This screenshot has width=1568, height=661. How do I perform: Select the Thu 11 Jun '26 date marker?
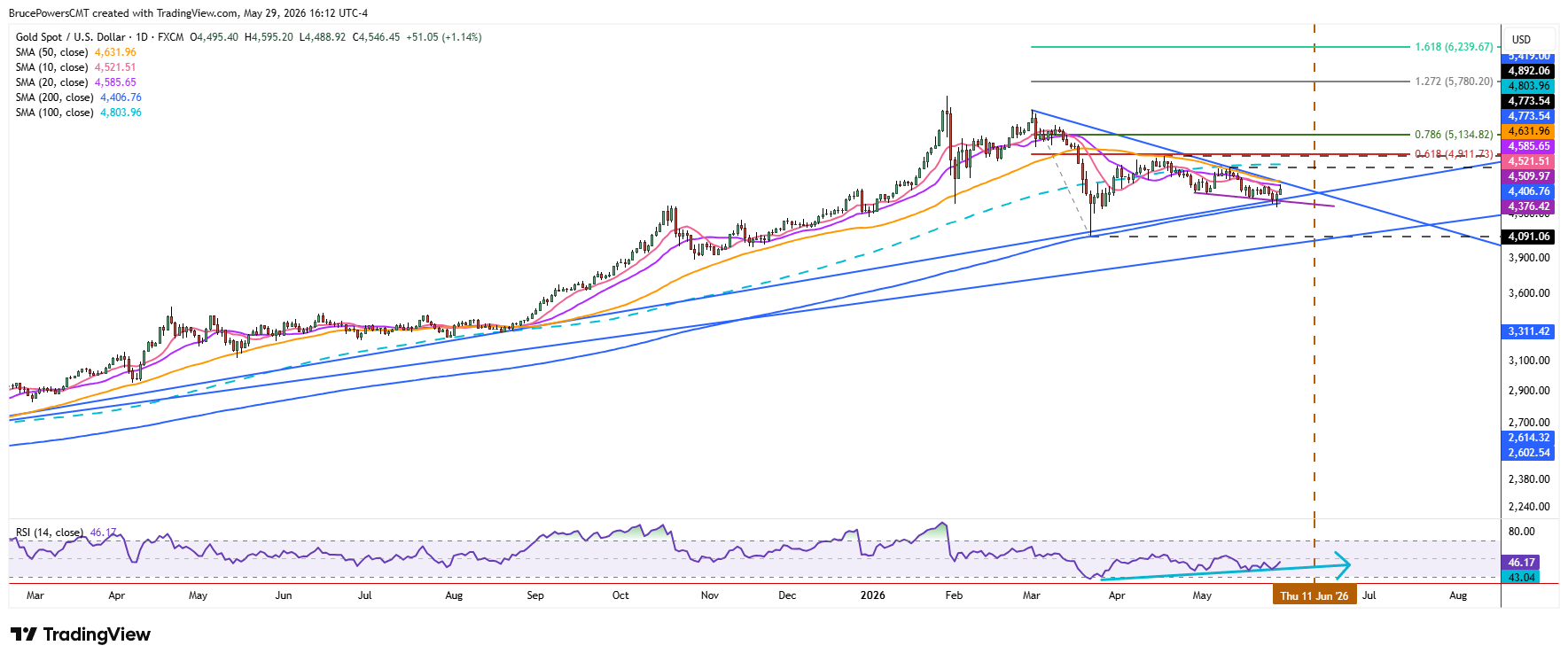pos(1314,596)
